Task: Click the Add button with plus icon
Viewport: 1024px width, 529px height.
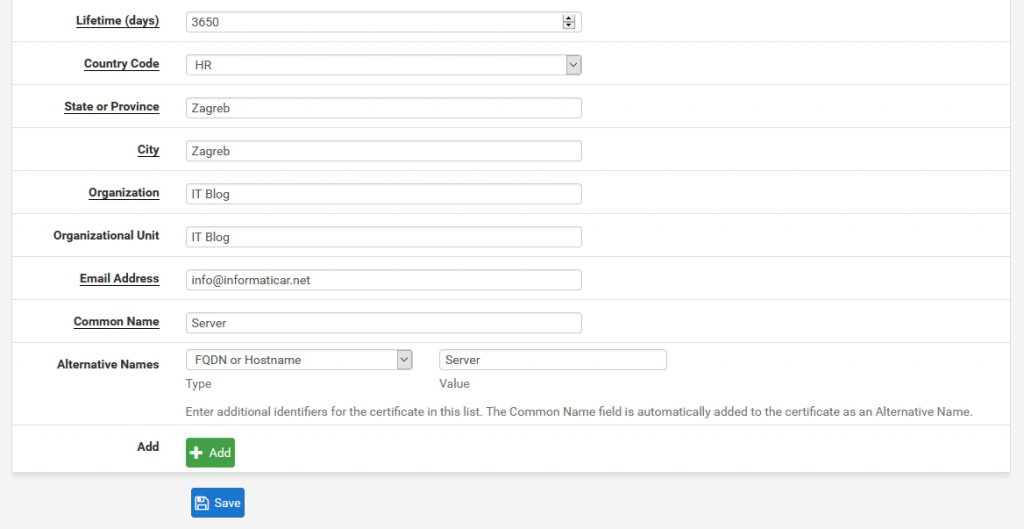Action: 210,453
